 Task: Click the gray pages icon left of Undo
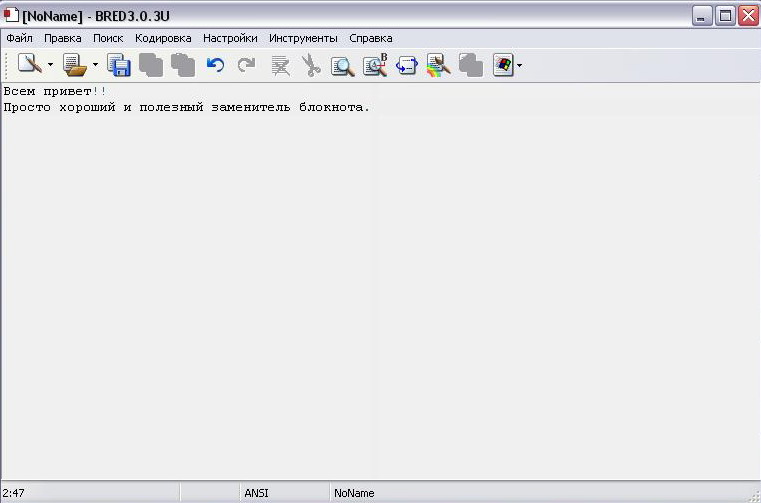coord(183,65)
